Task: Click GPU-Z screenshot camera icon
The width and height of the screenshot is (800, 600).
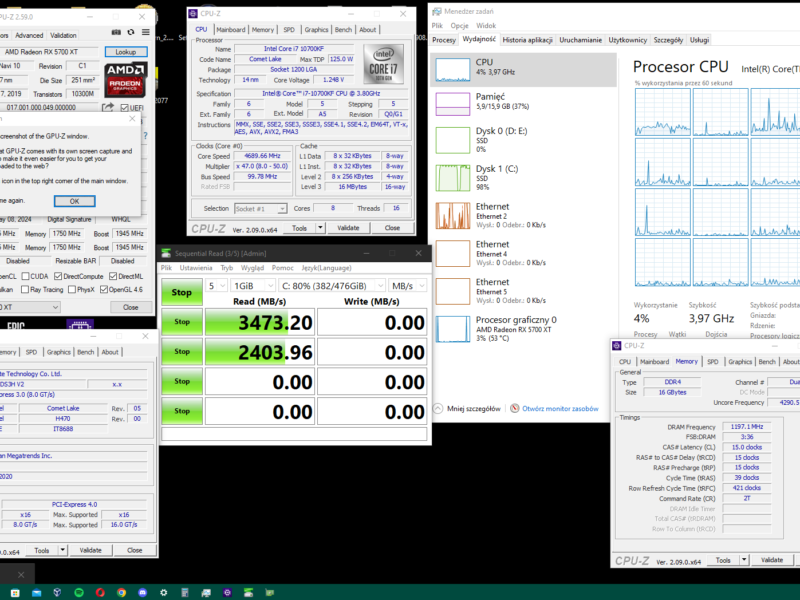Action: (x=116, y=32)
